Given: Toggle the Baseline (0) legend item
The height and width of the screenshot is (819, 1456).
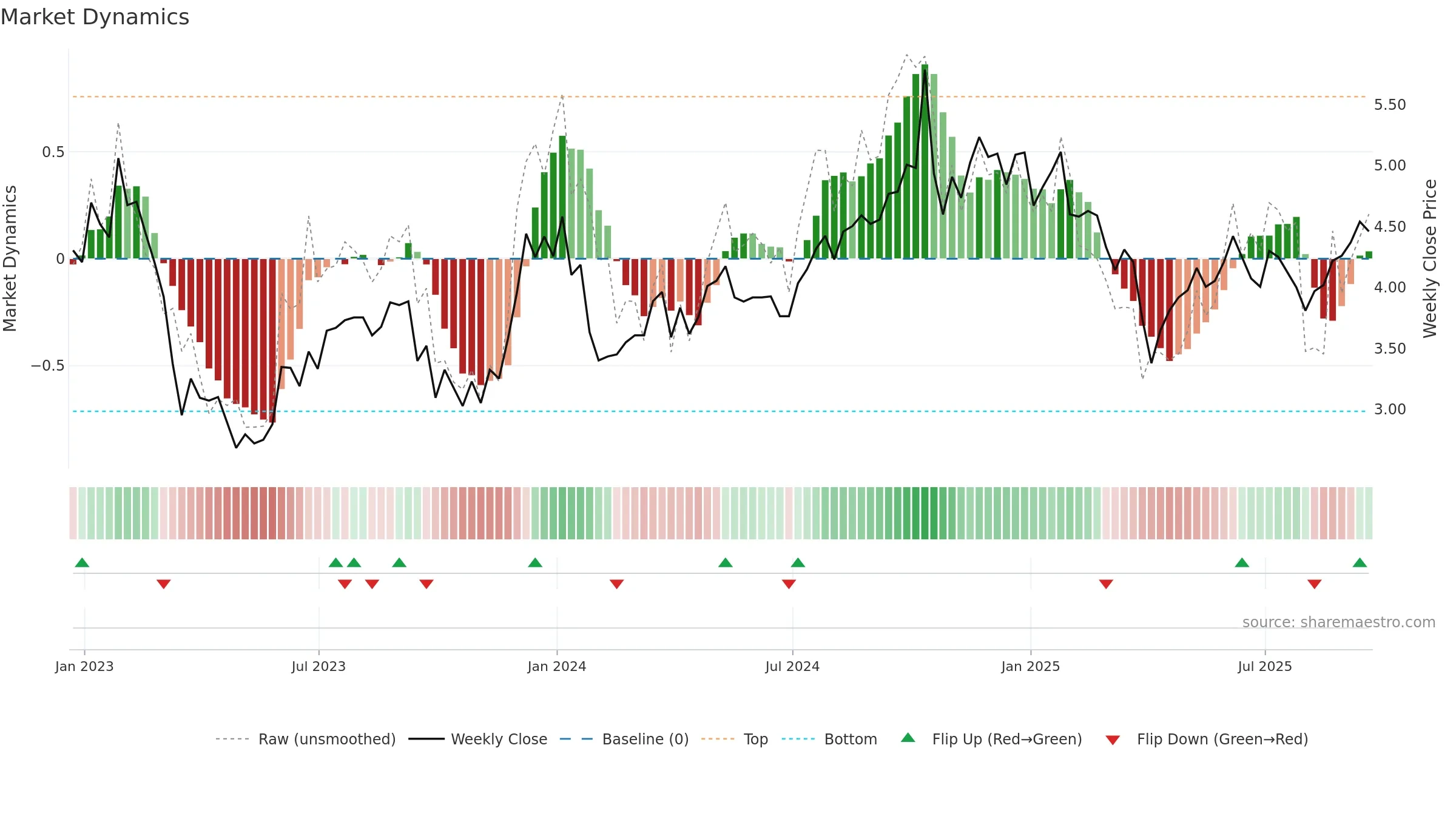Looking at the screenshot, I should 624,739.
